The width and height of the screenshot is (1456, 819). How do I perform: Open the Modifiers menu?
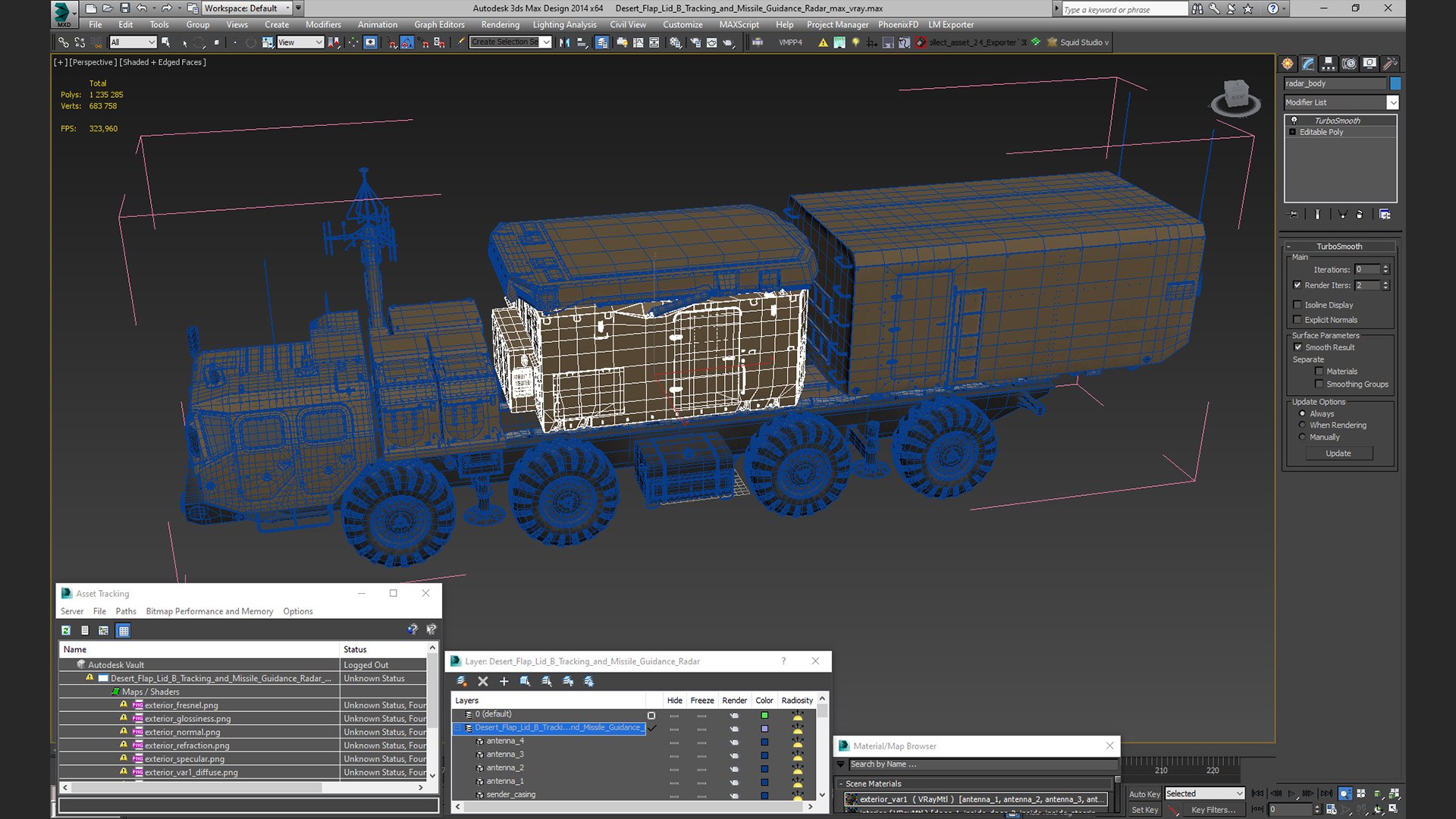tap(323, 25)
